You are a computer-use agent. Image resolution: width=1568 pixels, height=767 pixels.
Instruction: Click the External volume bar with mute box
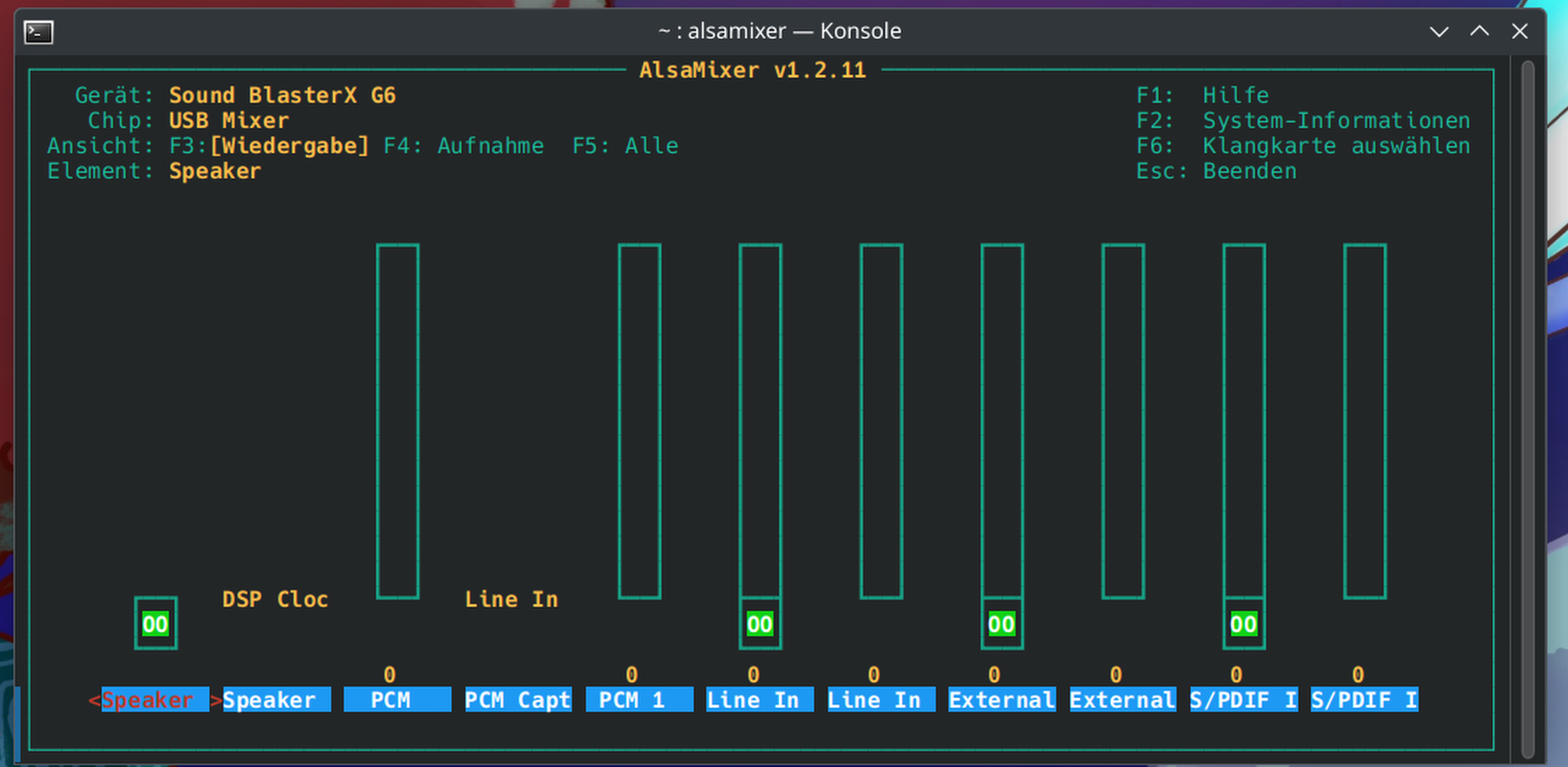coord(1002,421)
